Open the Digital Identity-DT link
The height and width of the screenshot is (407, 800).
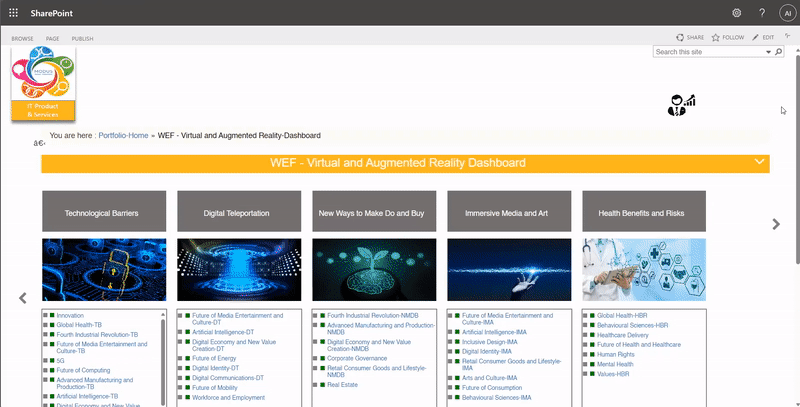click(x=215, y=368)
